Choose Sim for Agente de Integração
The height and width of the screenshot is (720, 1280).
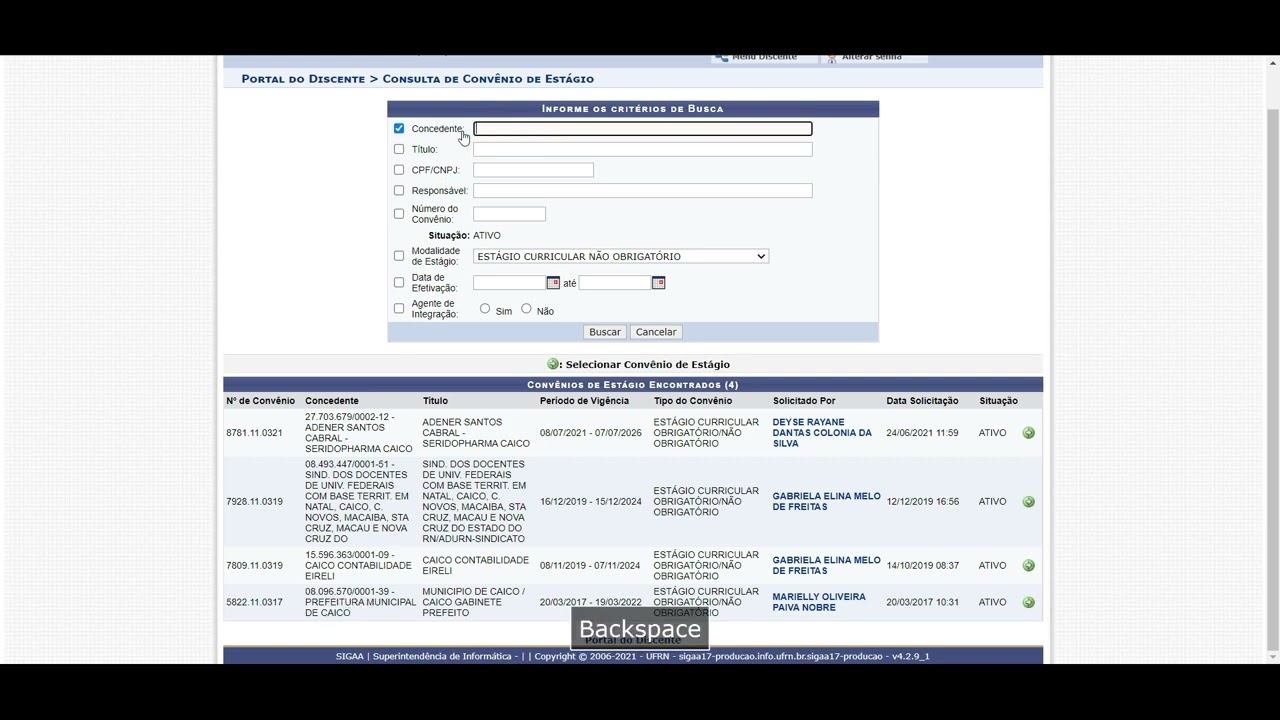pos(485,309)
